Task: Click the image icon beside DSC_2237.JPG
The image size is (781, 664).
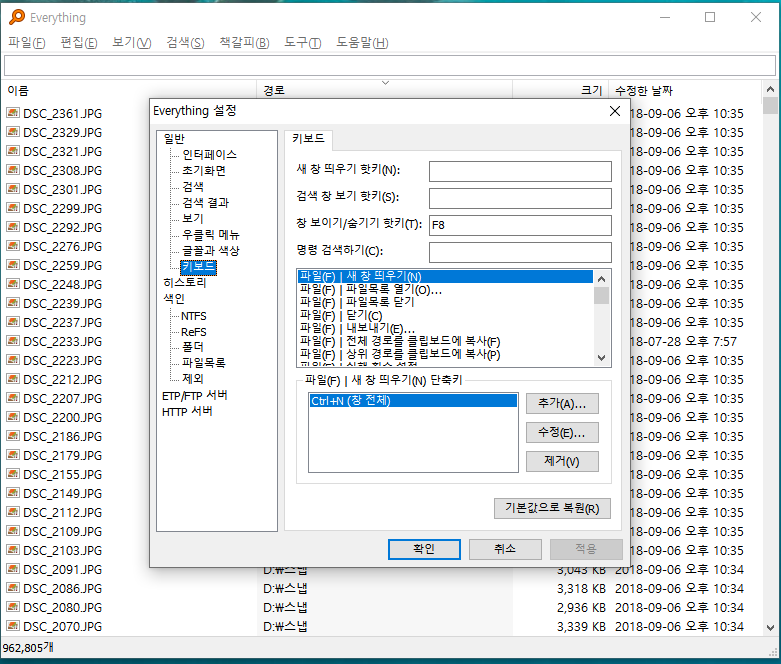Action: click(13, 322)
